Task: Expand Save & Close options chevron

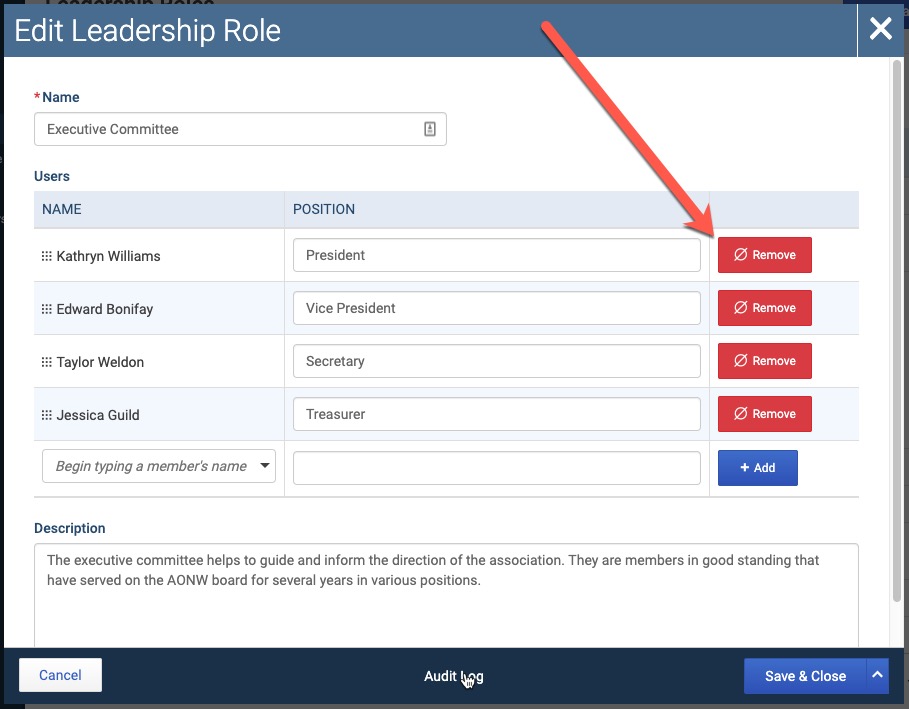Action: pos(878,675)
